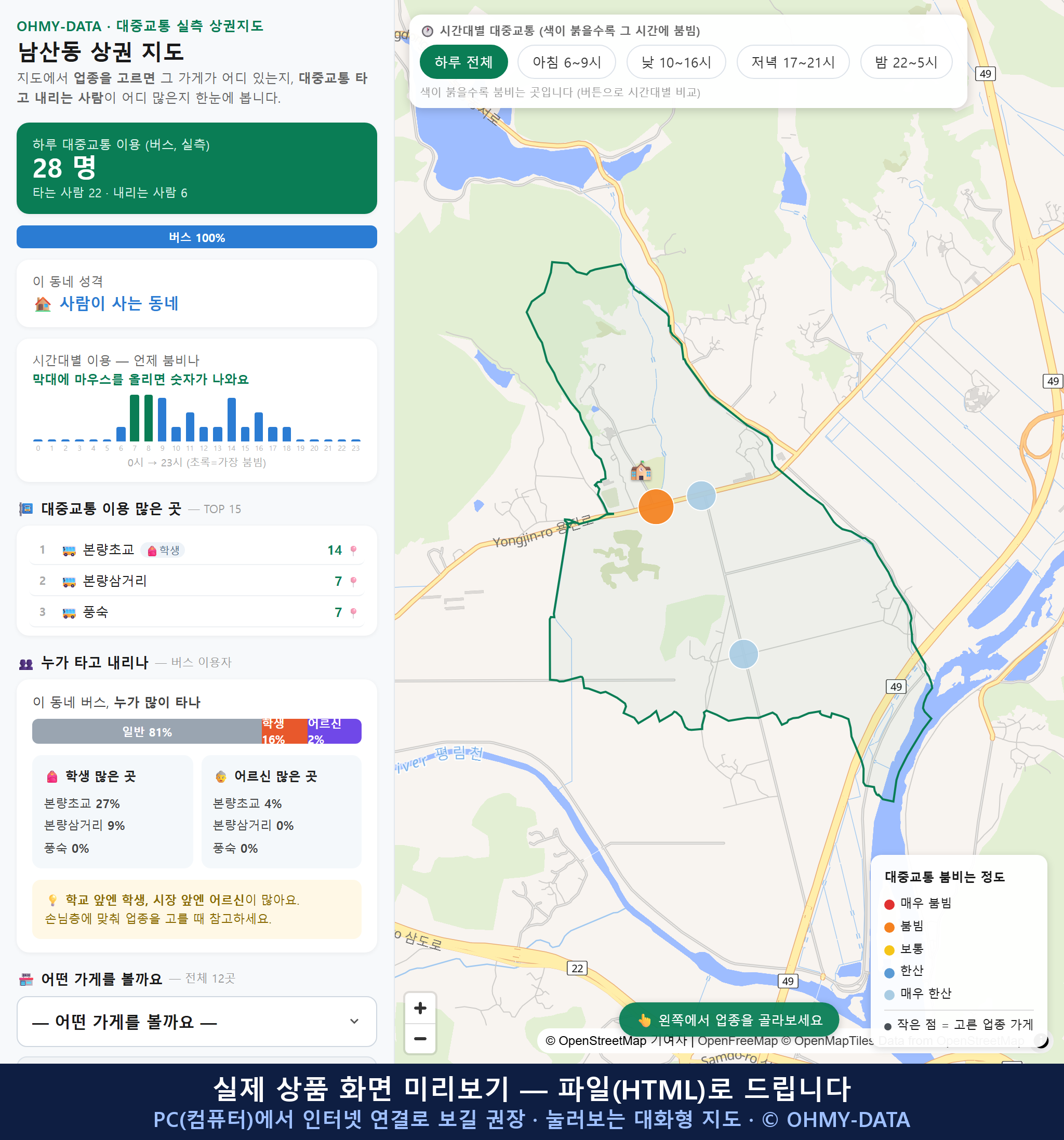Click the bus icon beside 본량삼거리
Viewport: 1064px width, 1140px height.
[69, 582]
